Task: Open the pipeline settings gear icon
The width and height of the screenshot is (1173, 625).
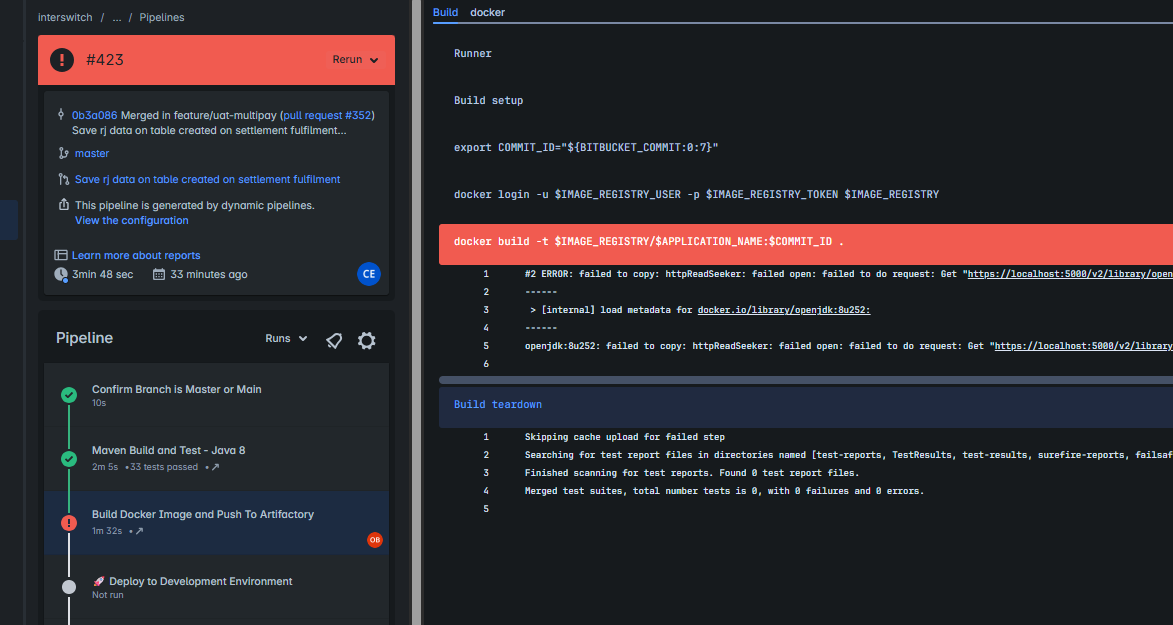Action: coord(367,340)
